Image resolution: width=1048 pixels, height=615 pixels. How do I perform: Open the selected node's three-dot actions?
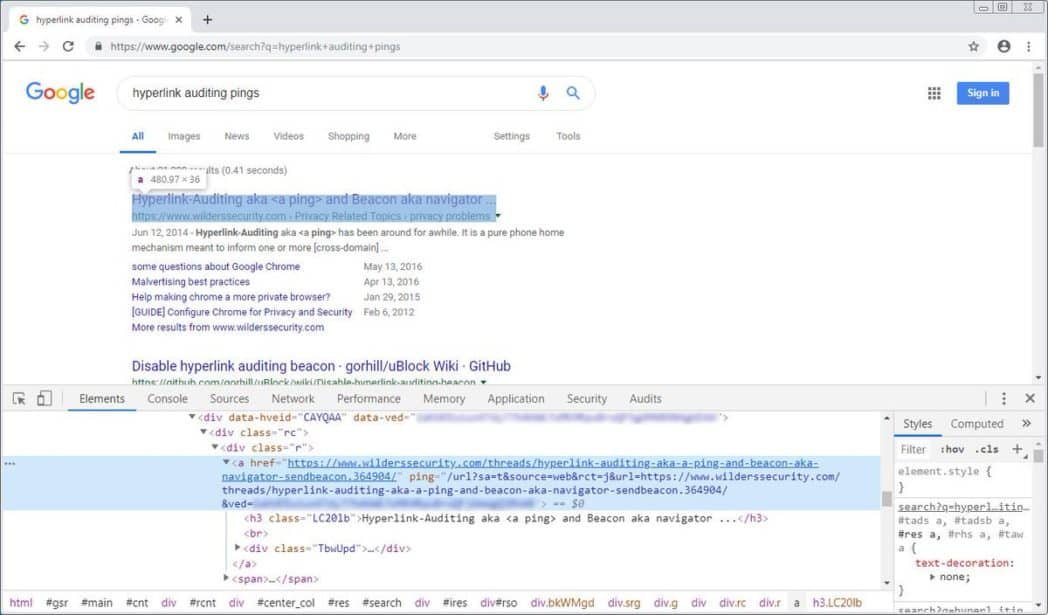[9, 463]
